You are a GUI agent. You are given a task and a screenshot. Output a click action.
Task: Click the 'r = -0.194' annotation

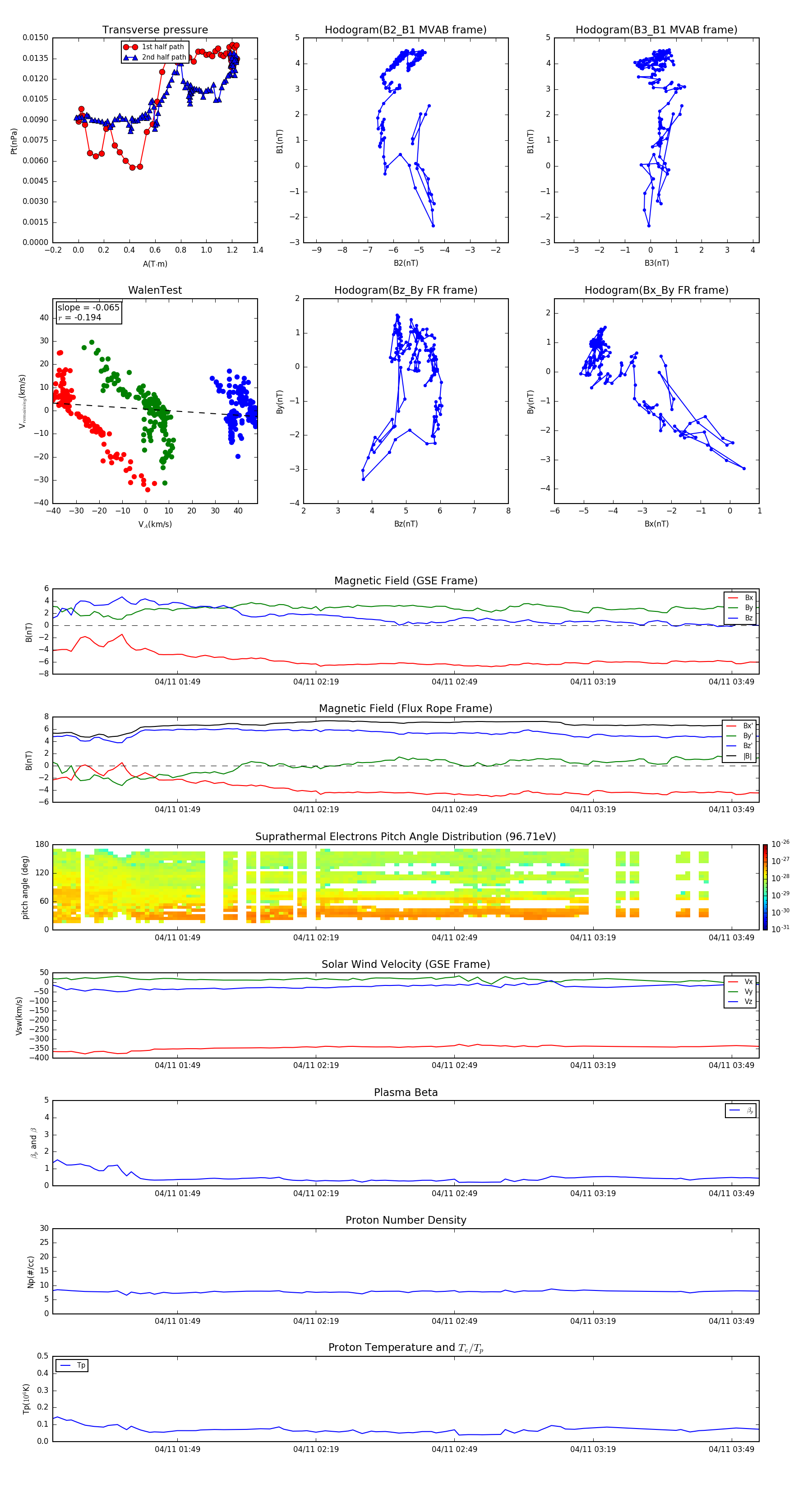coord(80,317)
